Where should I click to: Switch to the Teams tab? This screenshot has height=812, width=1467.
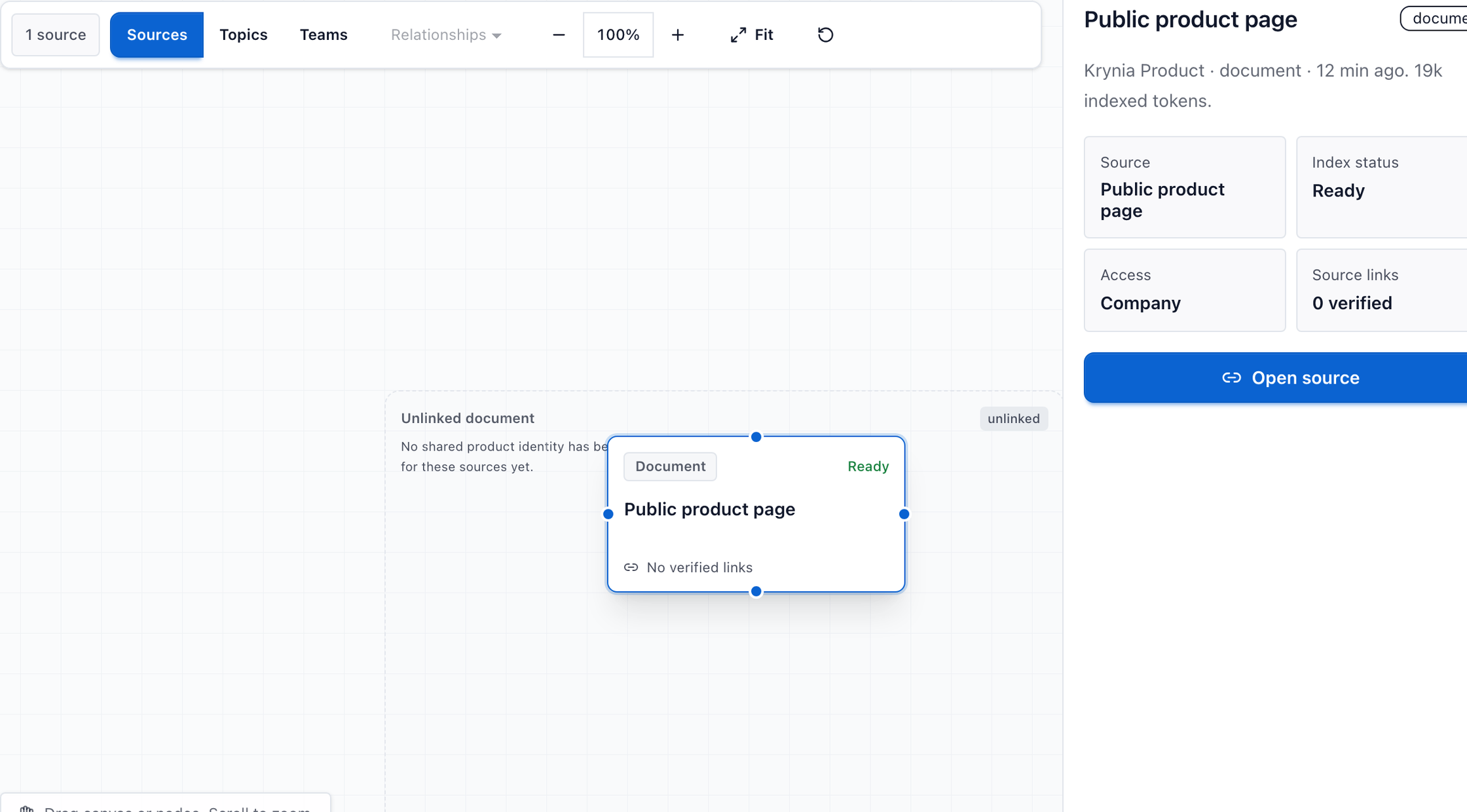pyautogui.click(x=324, y=35)
